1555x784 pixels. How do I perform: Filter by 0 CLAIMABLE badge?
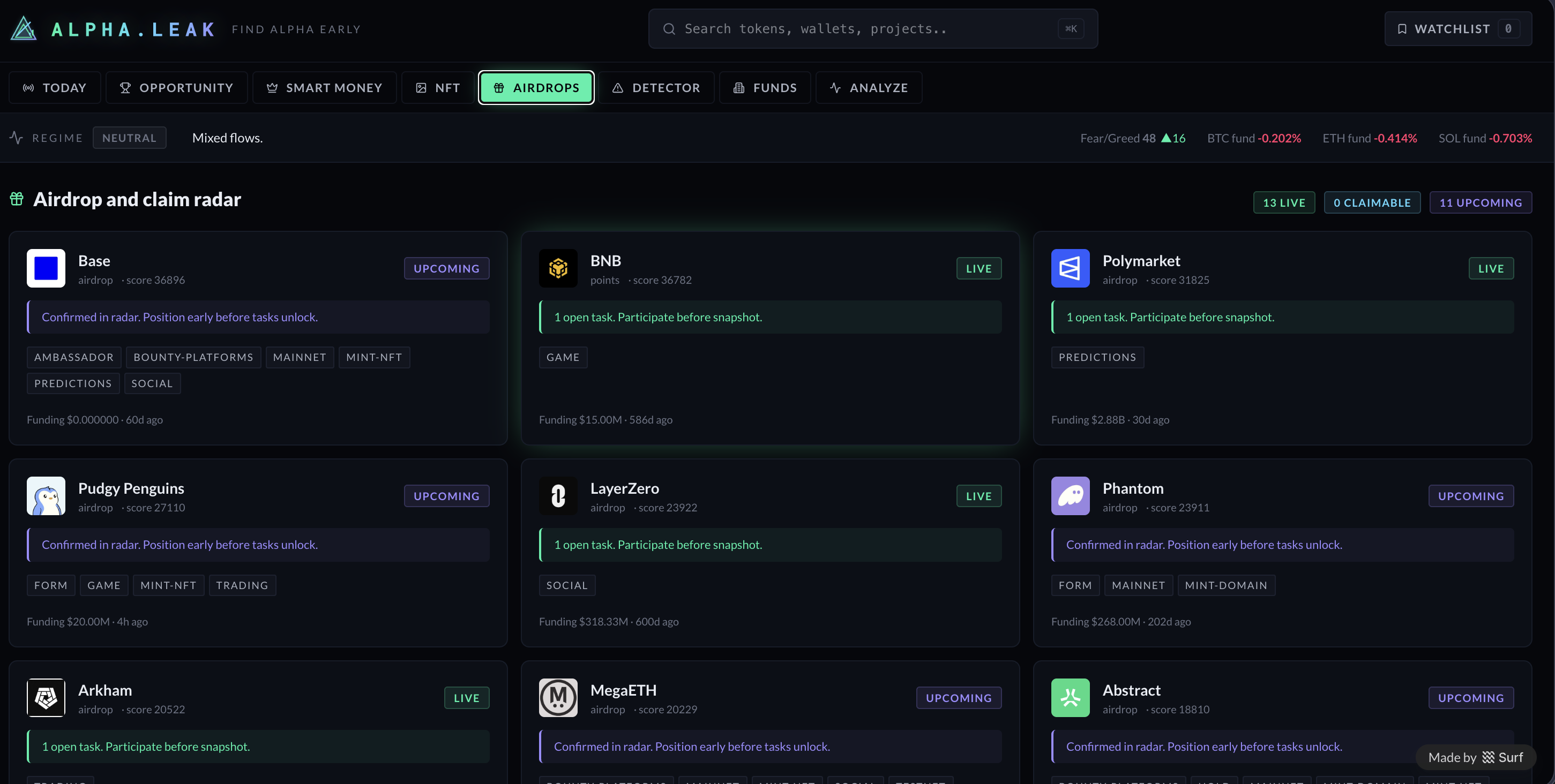click(x=1372, y=202)
